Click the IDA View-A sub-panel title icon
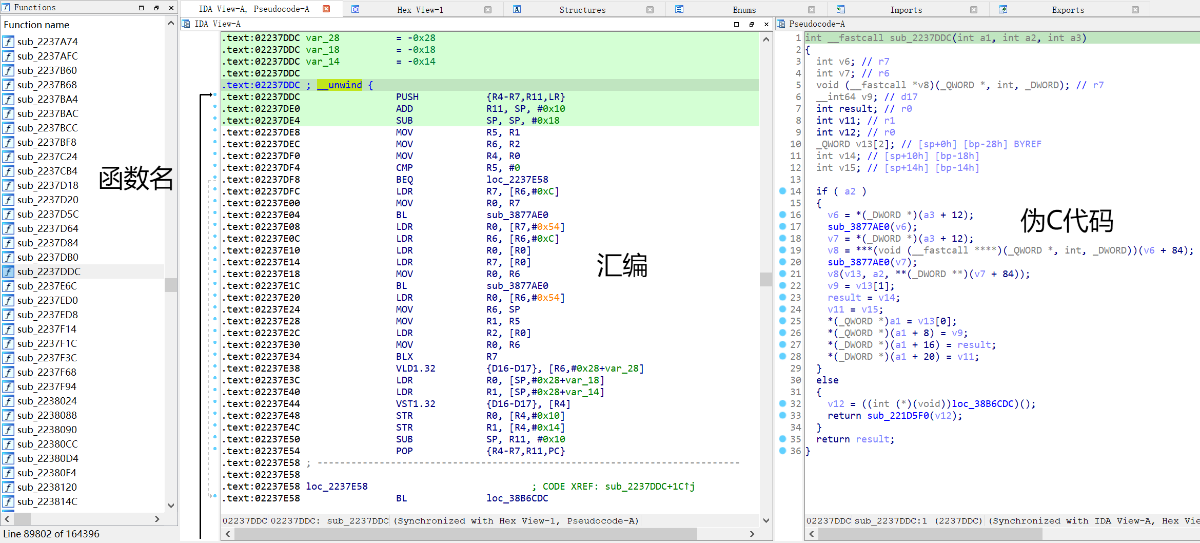 point(185,23)
